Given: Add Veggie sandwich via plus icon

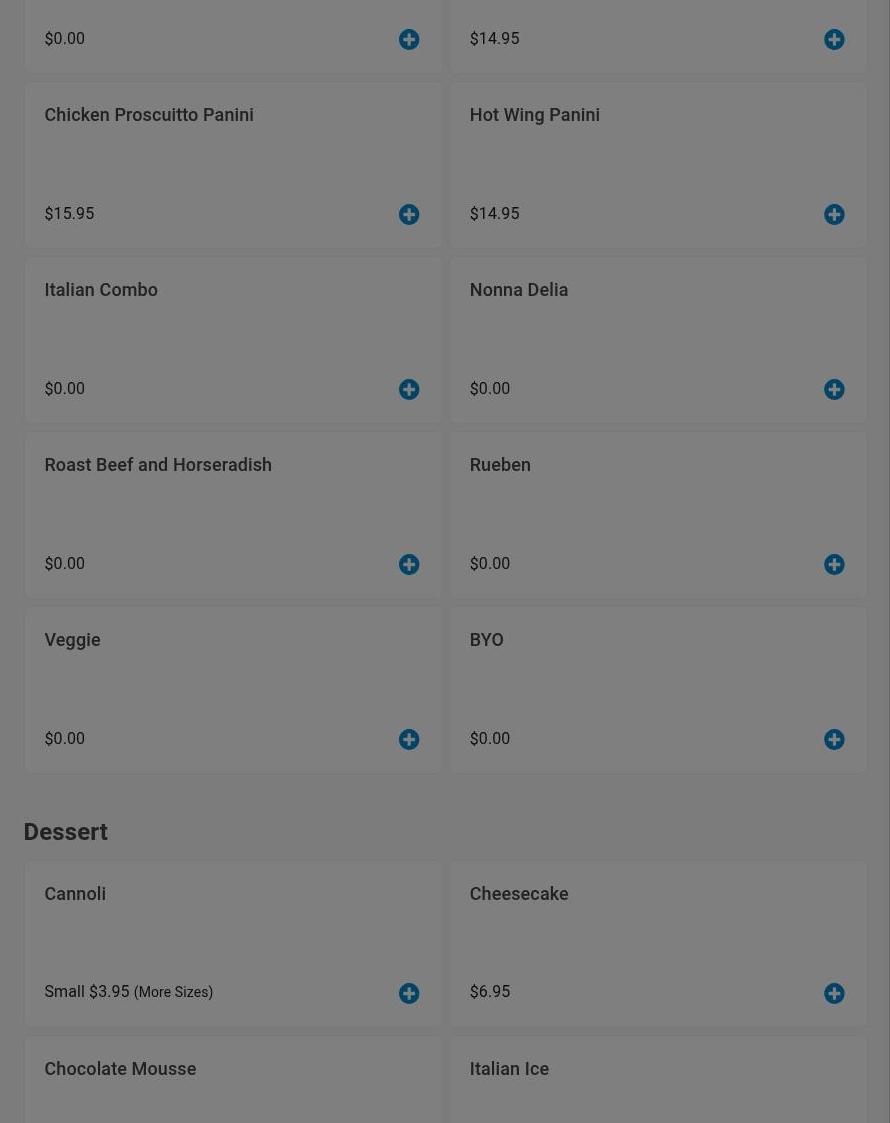Looking at the screenshot, I should click(x=409, y=739).
